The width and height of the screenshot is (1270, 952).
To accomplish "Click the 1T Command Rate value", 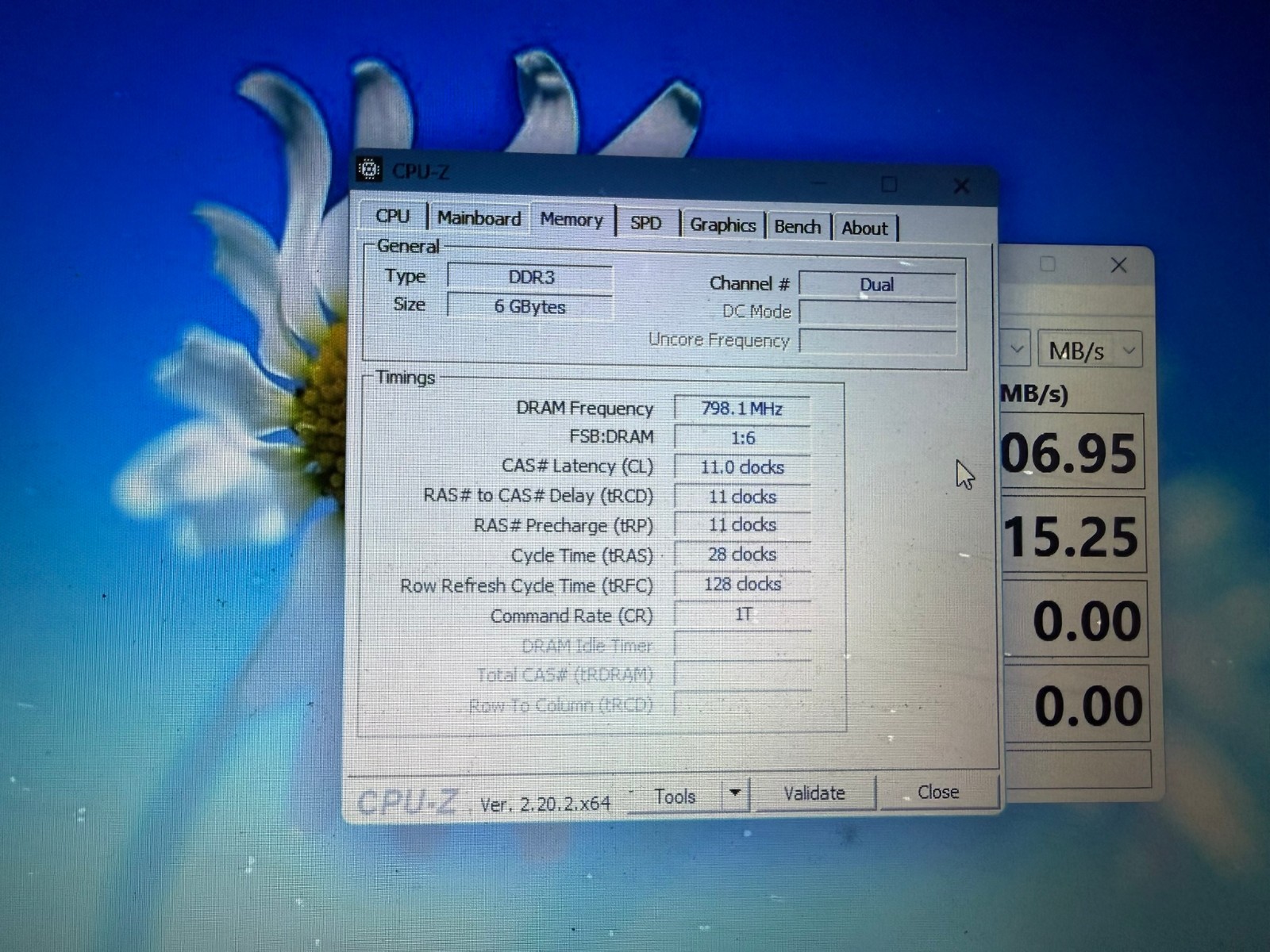I will pos(742,614).
